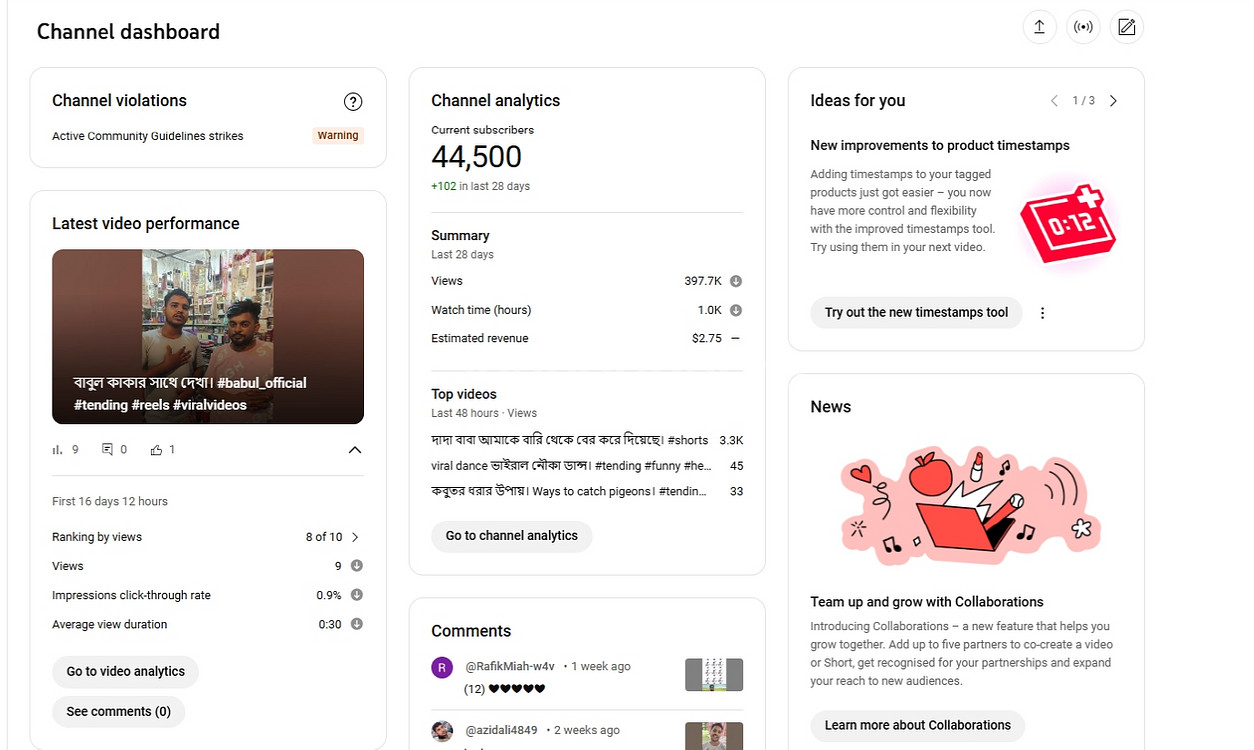Go to next idea with right arrow
Screen dimensions: 1254x750
point(1113,101)
